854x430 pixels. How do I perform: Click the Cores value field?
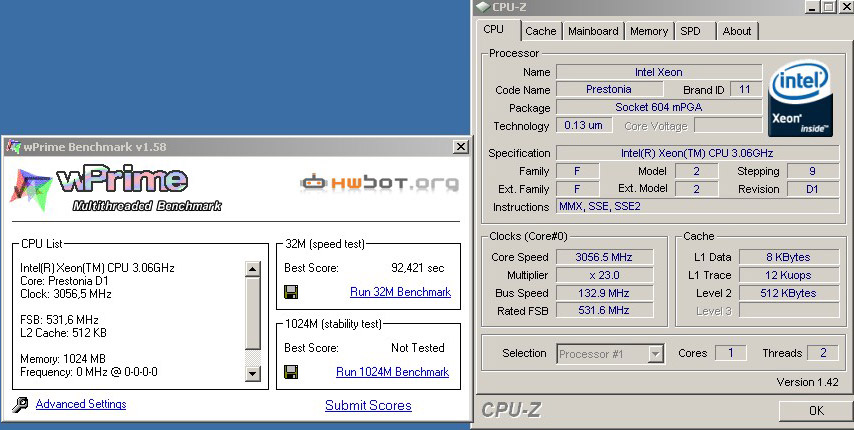point(730,353)
